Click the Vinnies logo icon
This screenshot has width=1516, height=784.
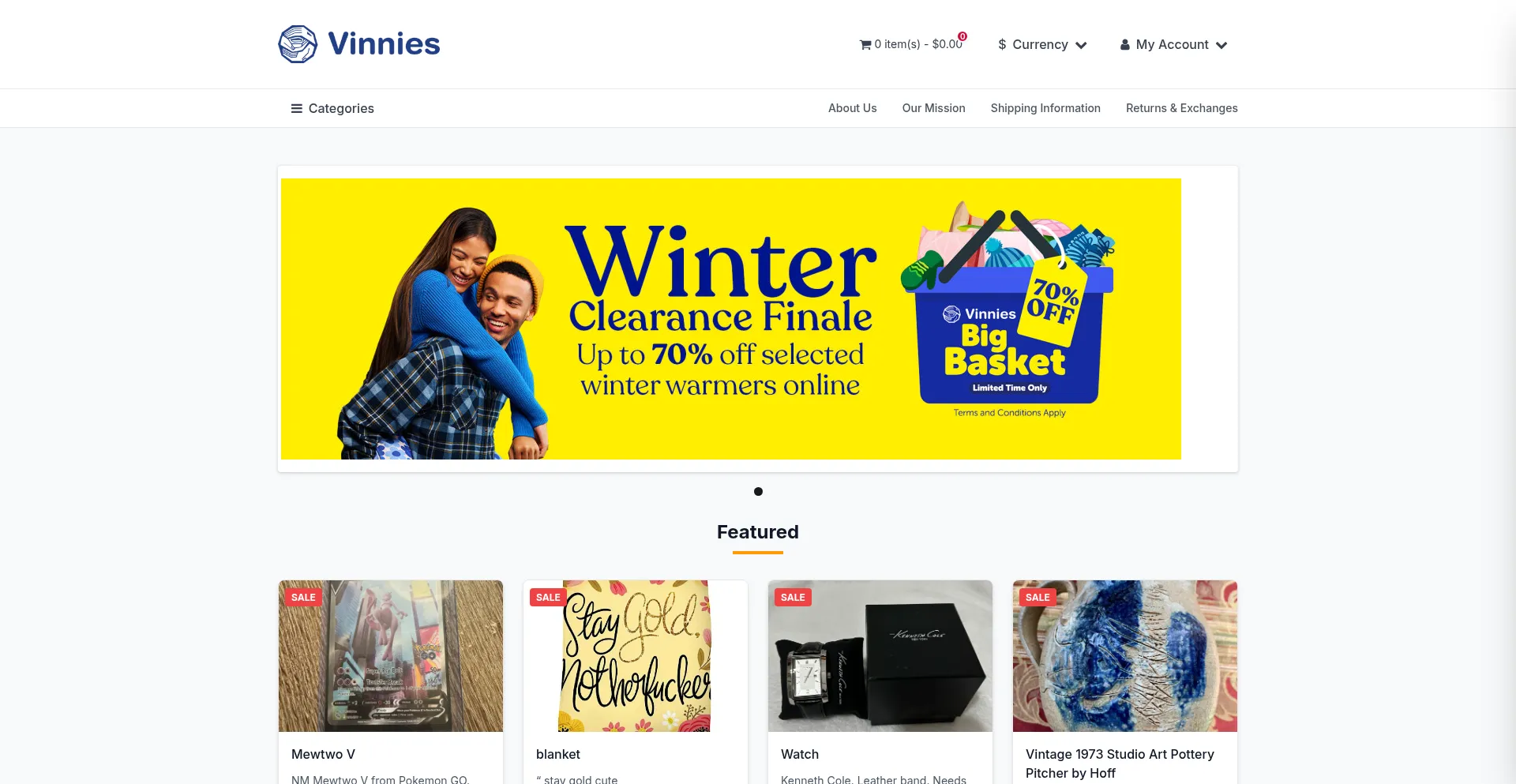pos(298,44)
